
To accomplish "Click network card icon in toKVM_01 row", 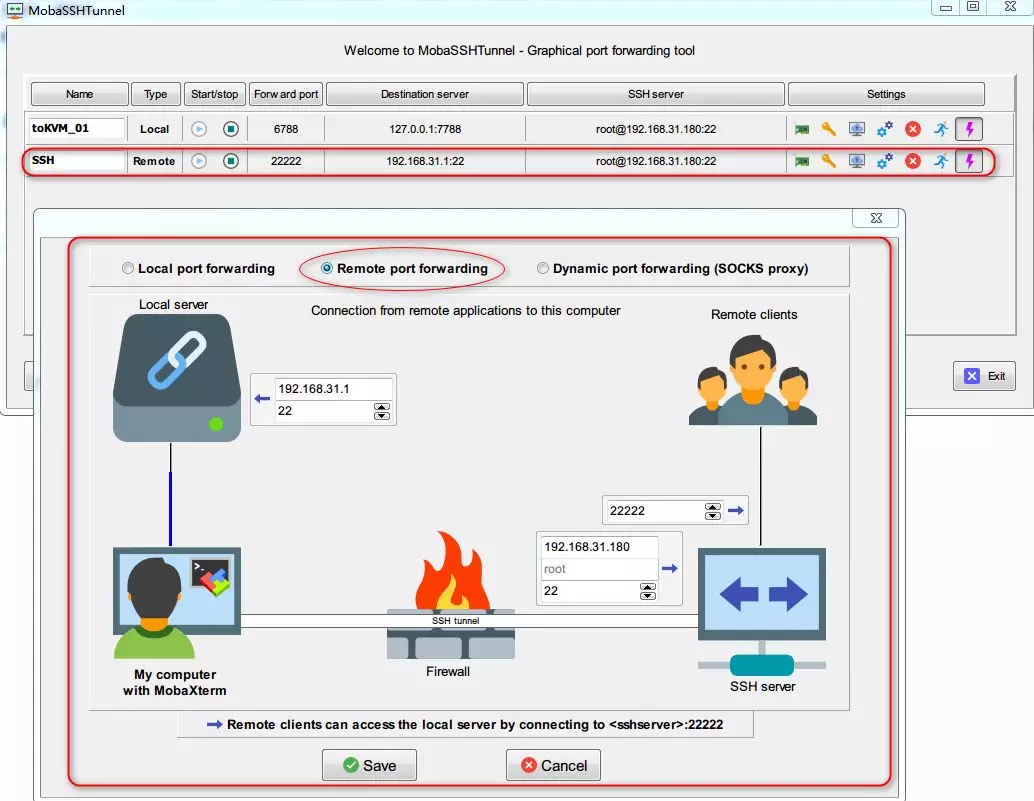I will [802, 129].
